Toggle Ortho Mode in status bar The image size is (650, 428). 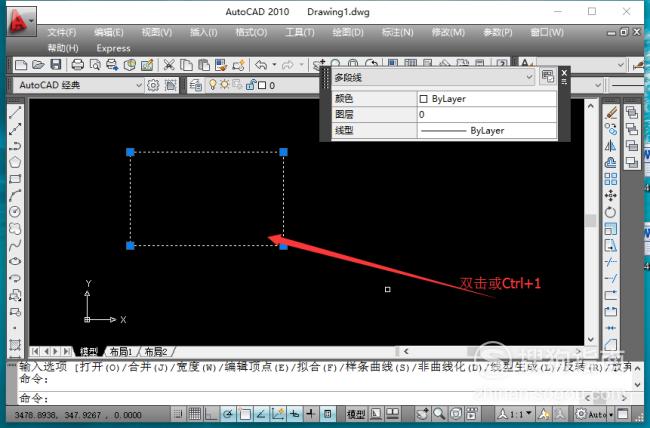[211, 413]
